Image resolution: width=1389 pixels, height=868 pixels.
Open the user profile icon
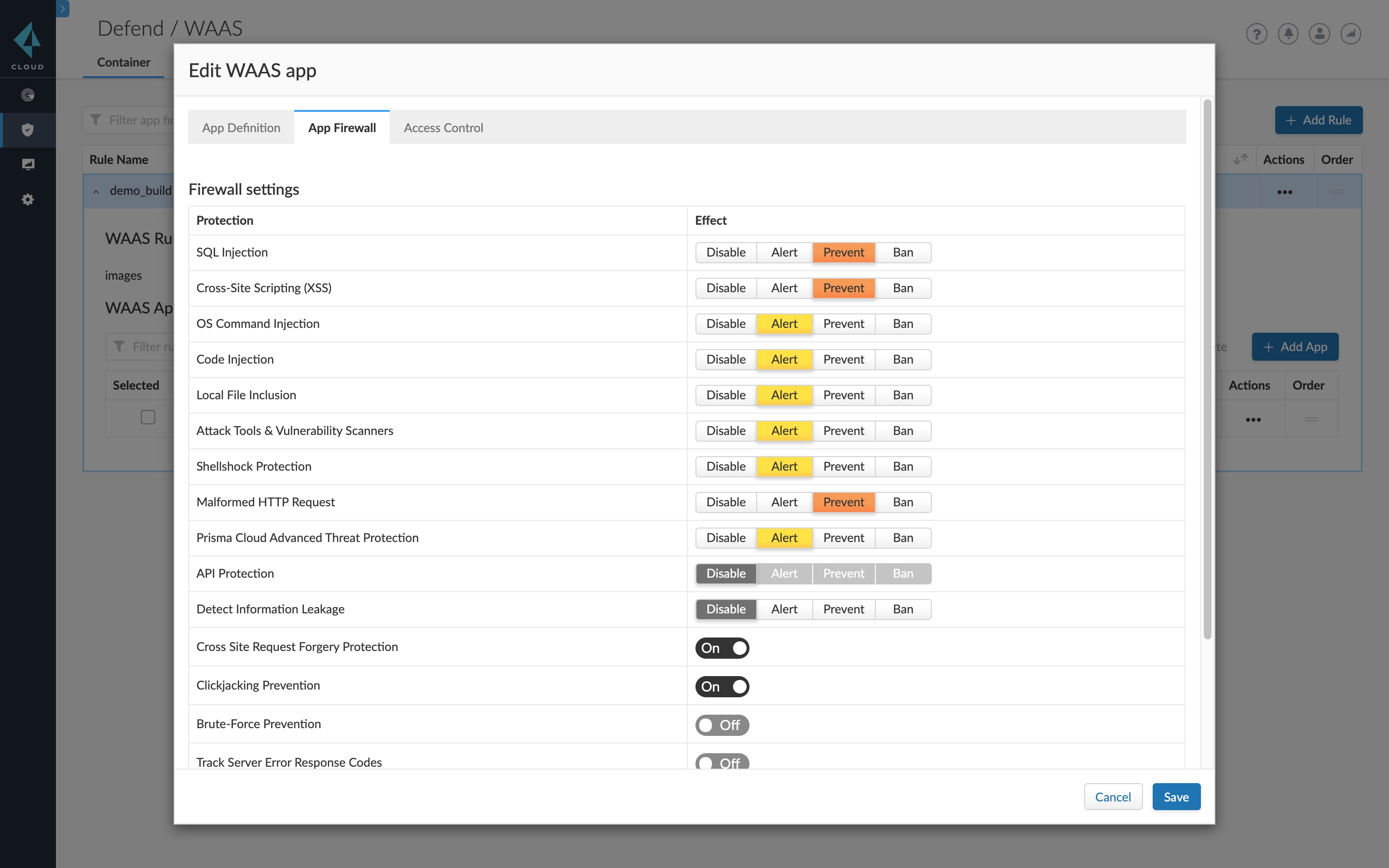[x=1319, y=33]
